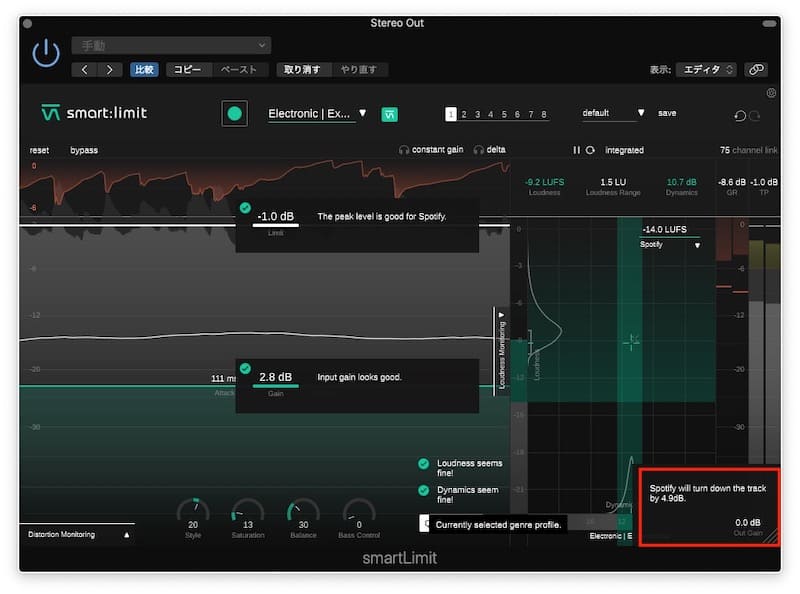800x594 pixels.
Task: Click the plugin undo arrow icon
Action: coord(740,116)
